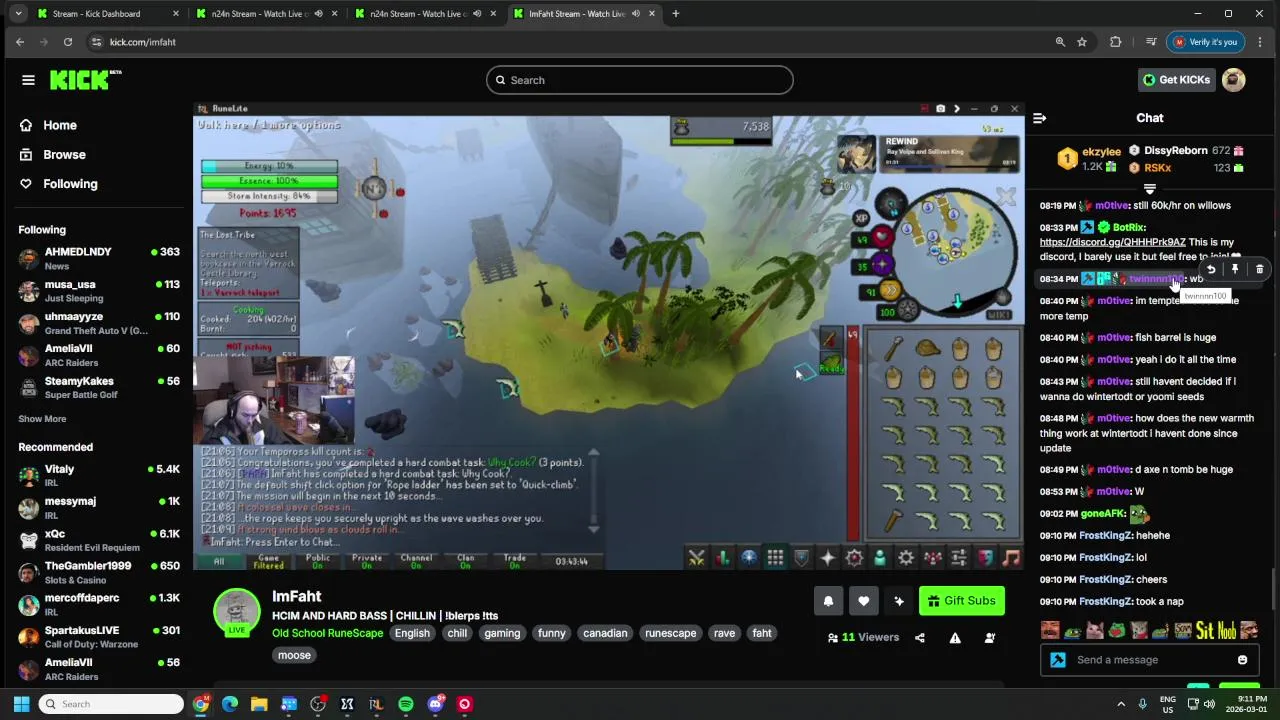1280x720 pixels.
Task: Open the discord.gg invite link in chat
Action: click(x=1112, y=242)
